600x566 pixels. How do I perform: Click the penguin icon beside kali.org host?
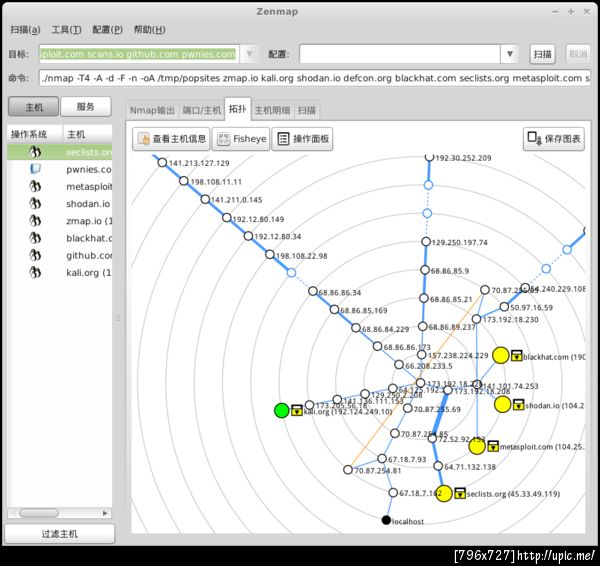point(35,272)
